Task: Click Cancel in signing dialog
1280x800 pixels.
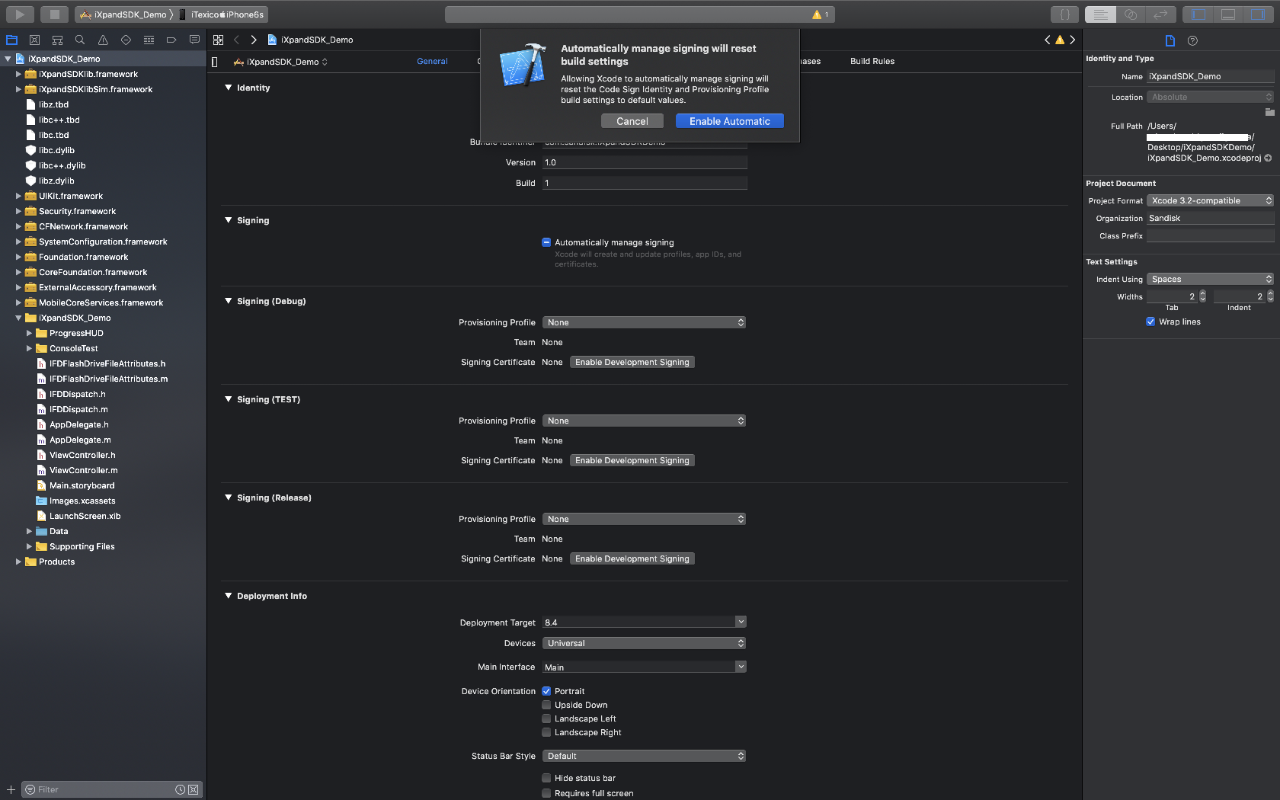Action: [632, 121]
